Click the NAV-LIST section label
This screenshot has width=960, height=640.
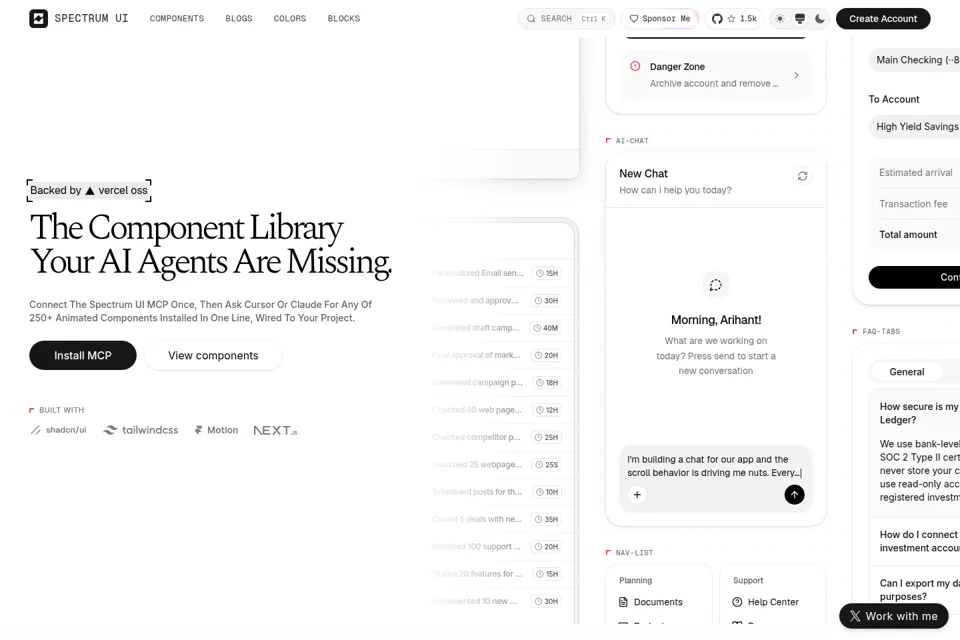click(x=634, y=553)
